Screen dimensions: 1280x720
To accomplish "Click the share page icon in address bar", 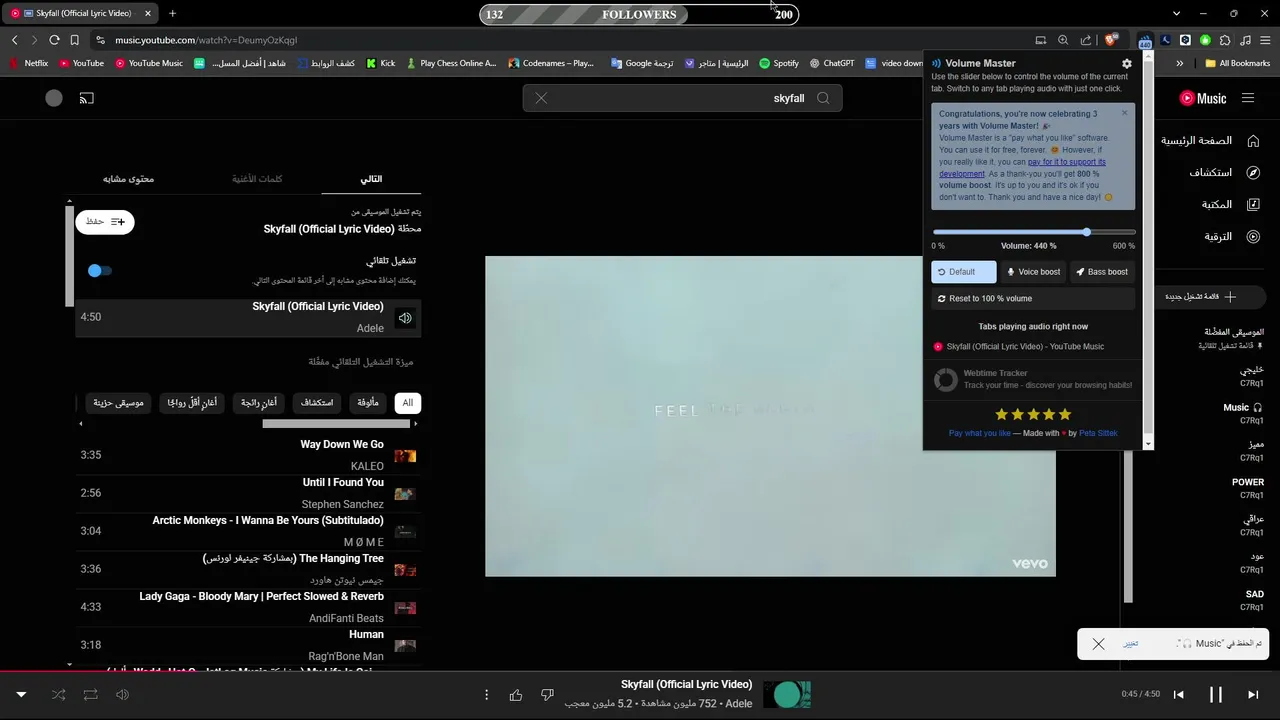I will tap(1086, 40).
